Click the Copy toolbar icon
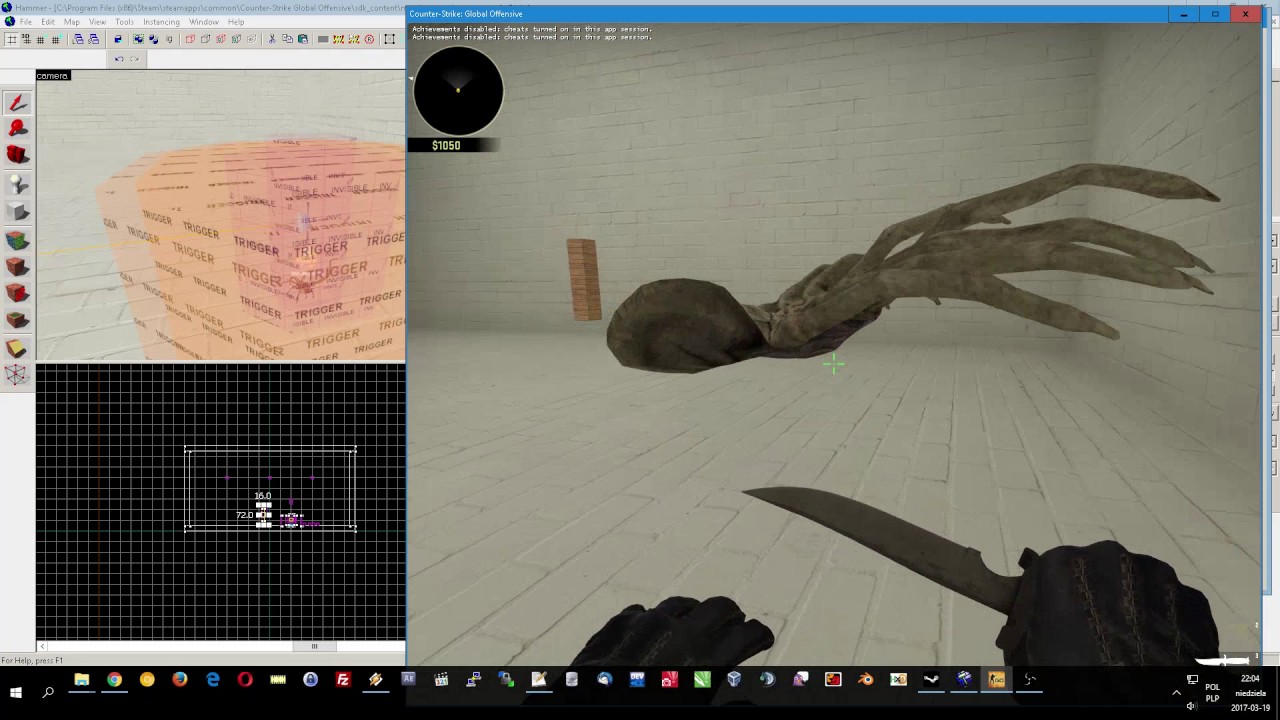This screenshot has height=720, width=1280. click(x=287, y=39)
